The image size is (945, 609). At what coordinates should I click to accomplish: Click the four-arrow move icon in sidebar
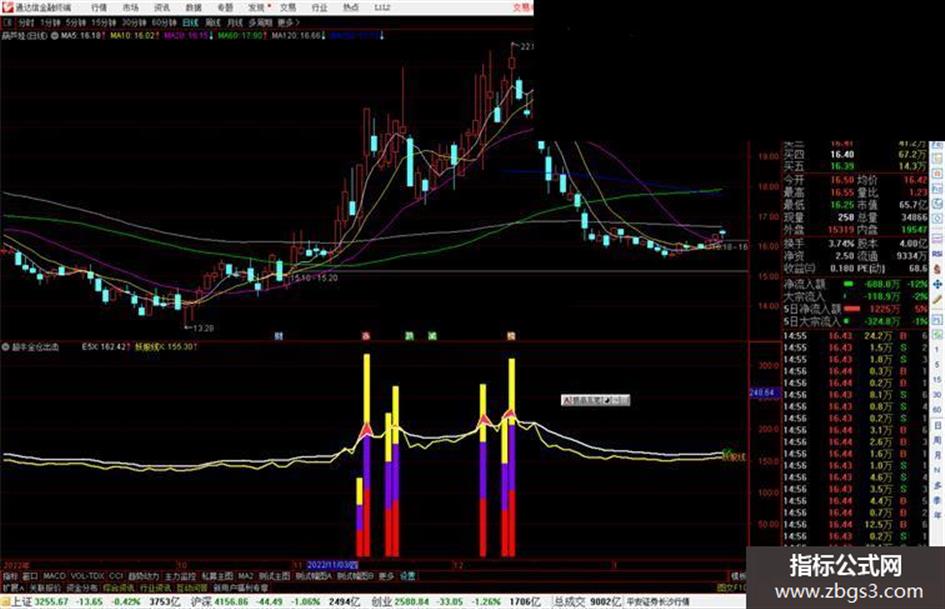[x=937, y=283]
